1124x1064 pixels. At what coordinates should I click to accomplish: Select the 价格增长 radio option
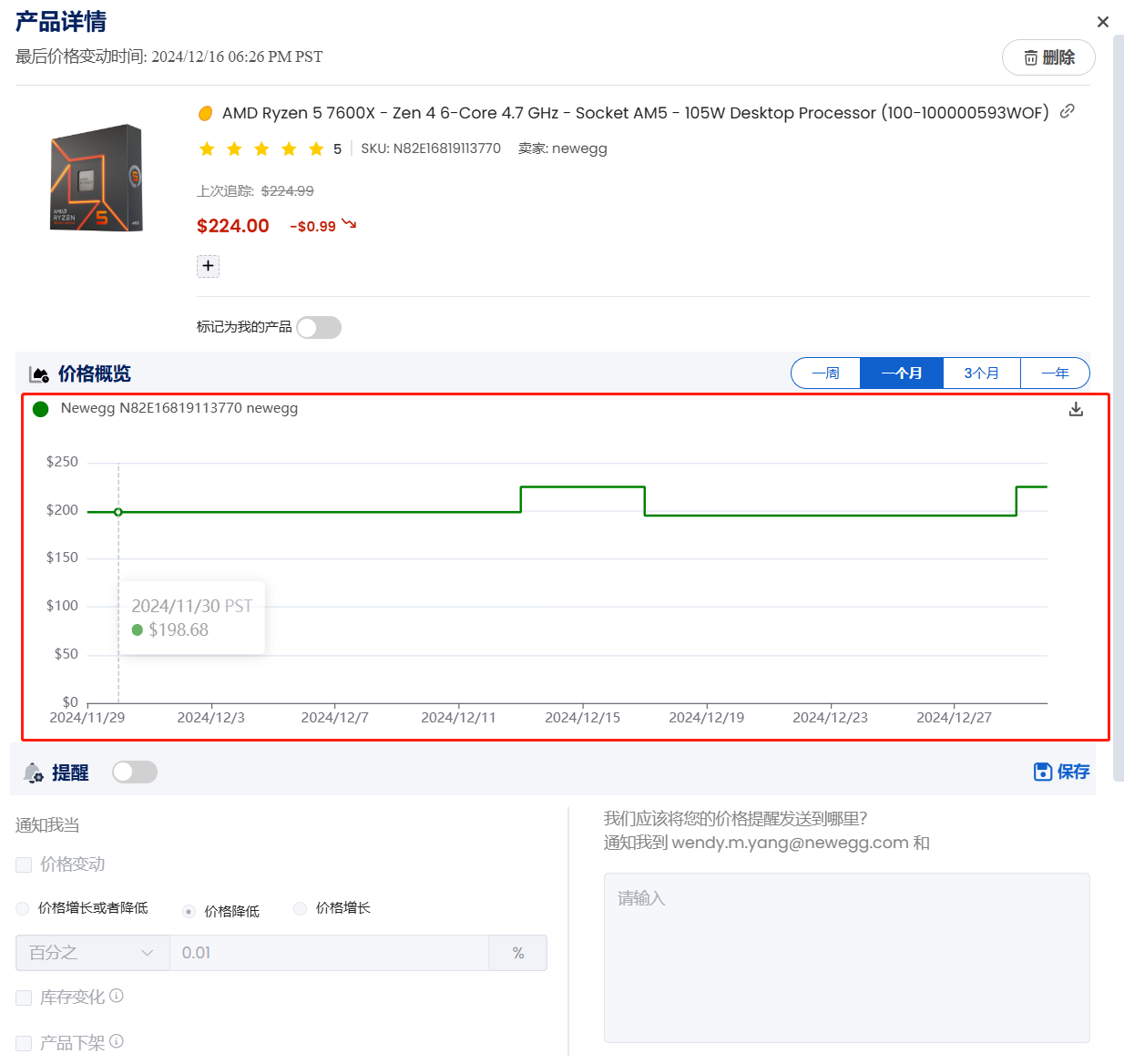(x=300, y=908)
